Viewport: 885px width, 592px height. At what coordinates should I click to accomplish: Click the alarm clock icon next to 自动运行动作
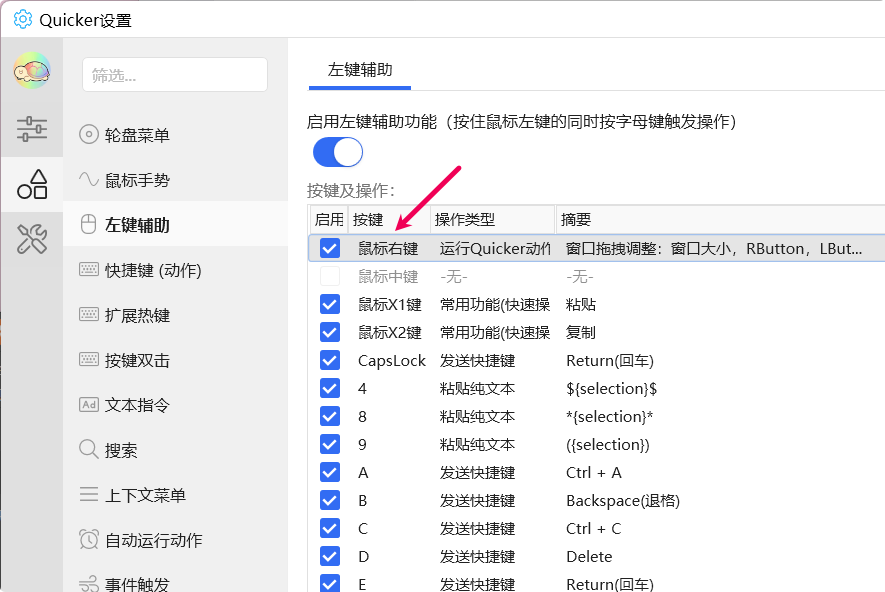[89, 540]
